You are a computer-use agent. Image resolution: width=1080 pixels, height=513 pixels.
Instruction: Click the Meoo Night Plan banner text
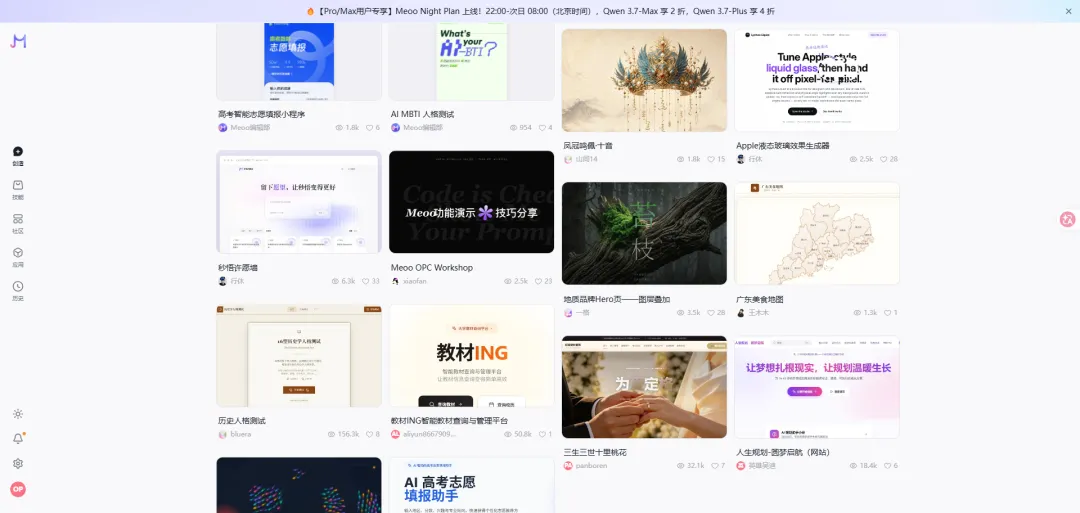click(x=541, y=11)
